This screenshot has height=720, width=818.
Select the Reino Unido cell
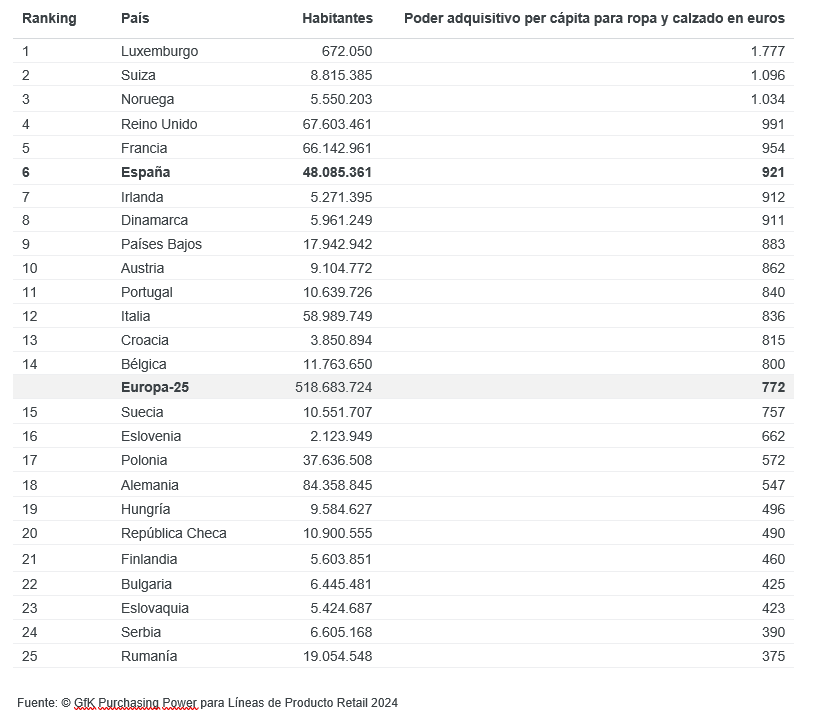(159, 124)
